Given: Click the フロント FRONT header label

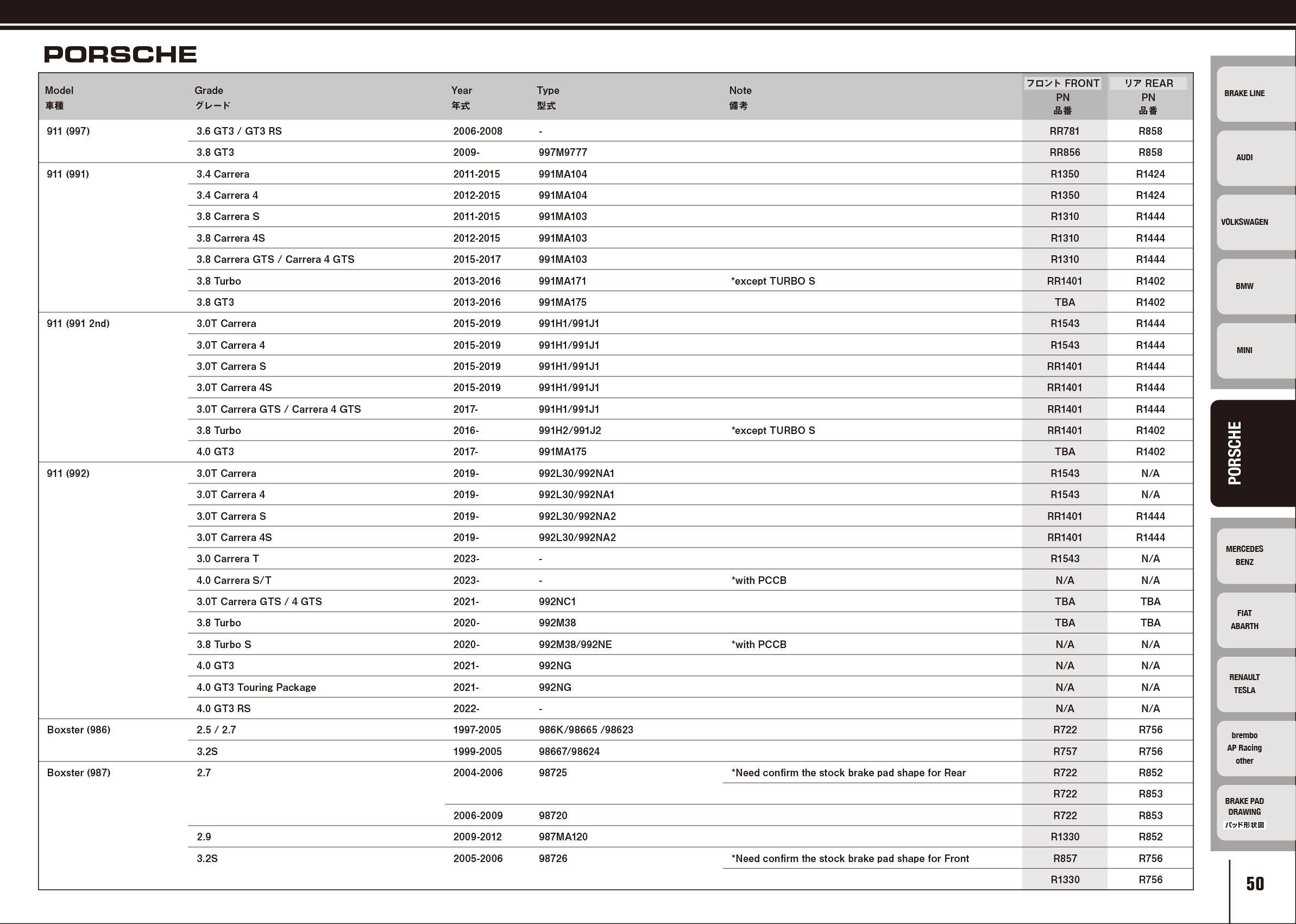Looking at the screenshot, I should [1063, 84].
